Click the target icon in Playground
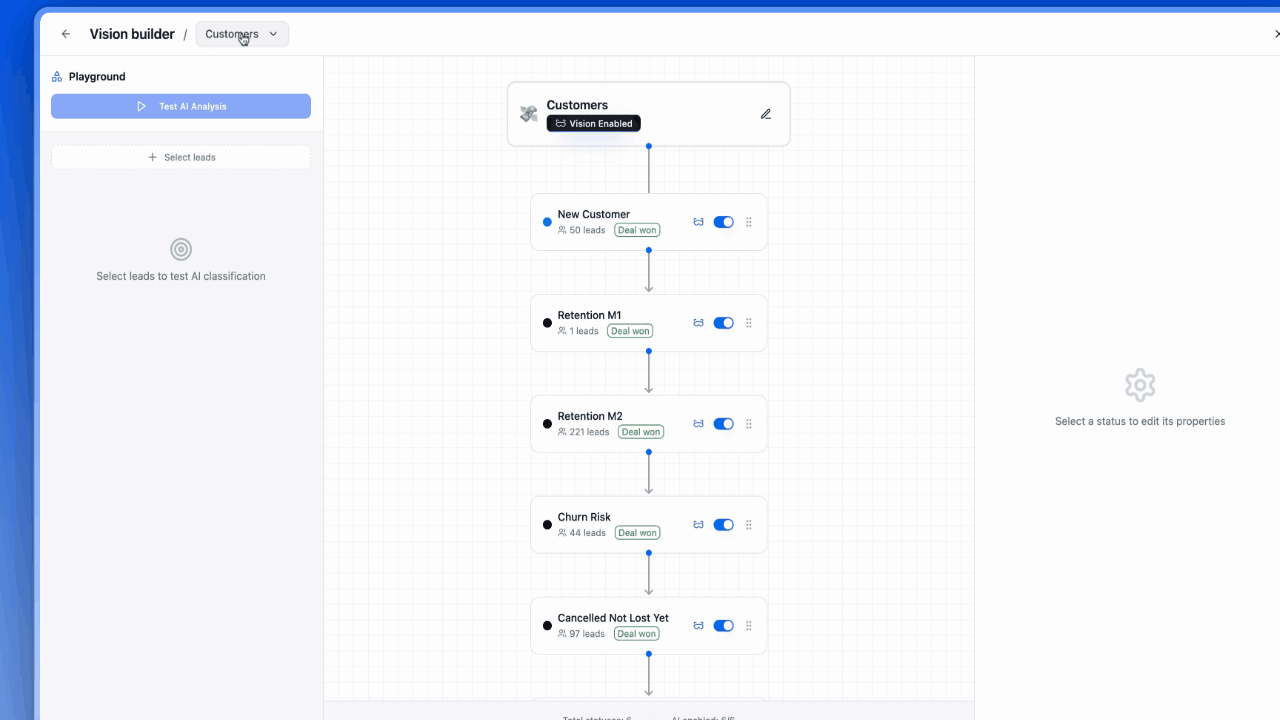This screenshot has width=1280, height=720. [181, 249]
